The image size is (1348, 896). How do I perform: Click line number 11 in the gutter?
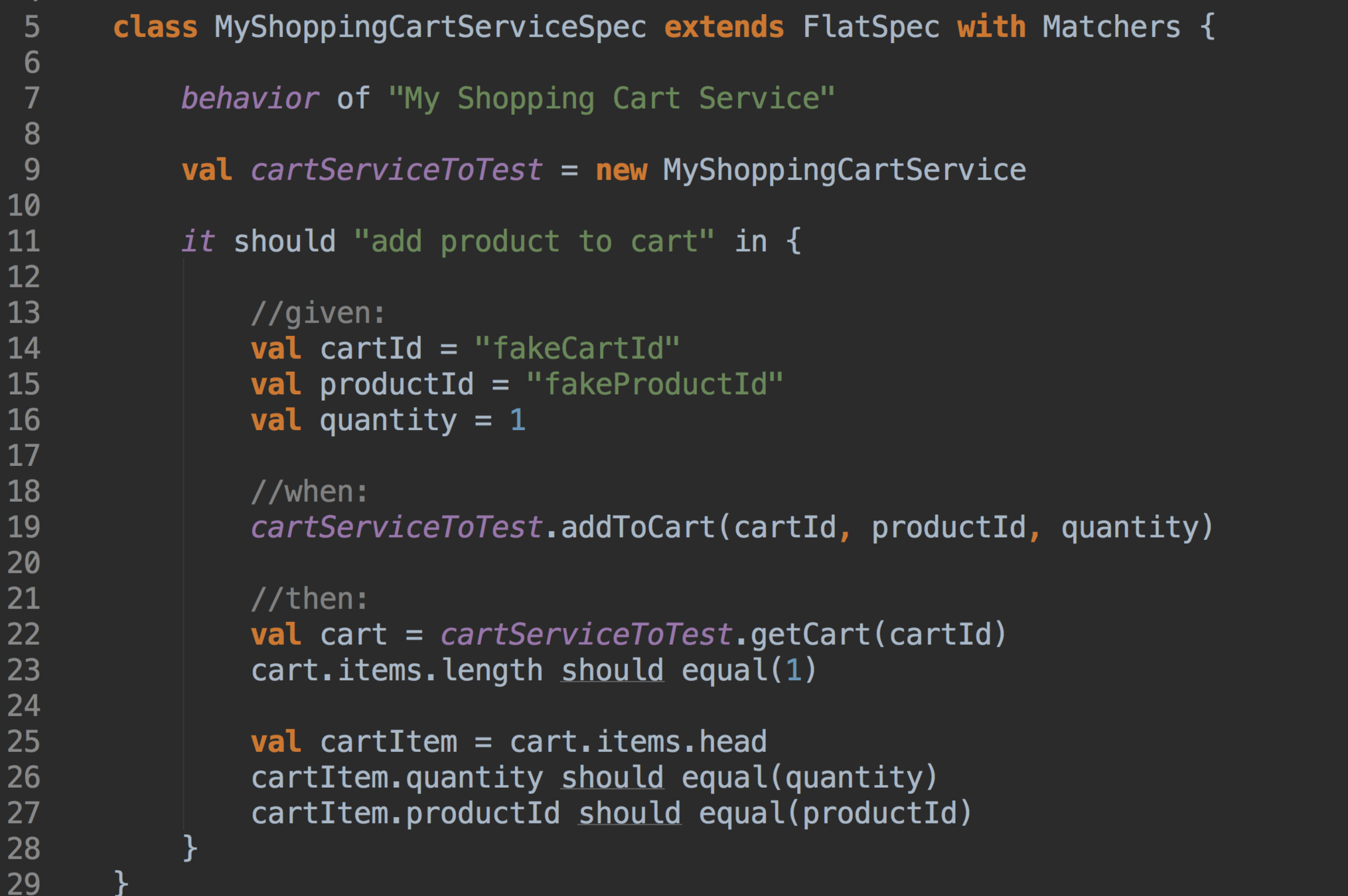[24, 242]
